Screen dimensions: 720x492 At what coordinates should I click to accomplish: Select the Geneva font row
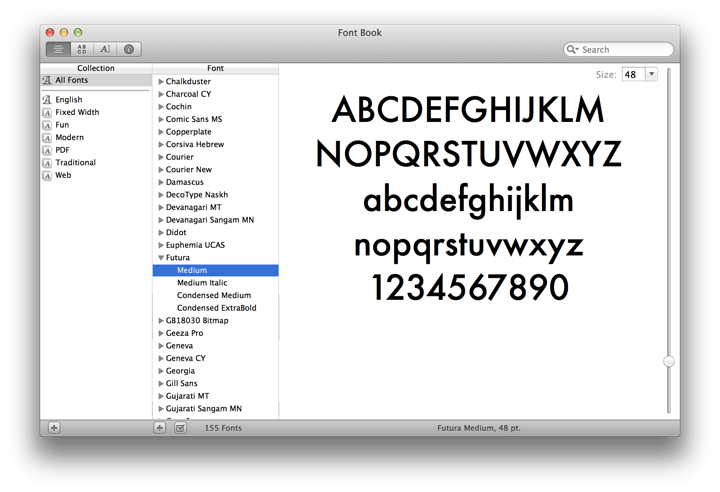215,346
